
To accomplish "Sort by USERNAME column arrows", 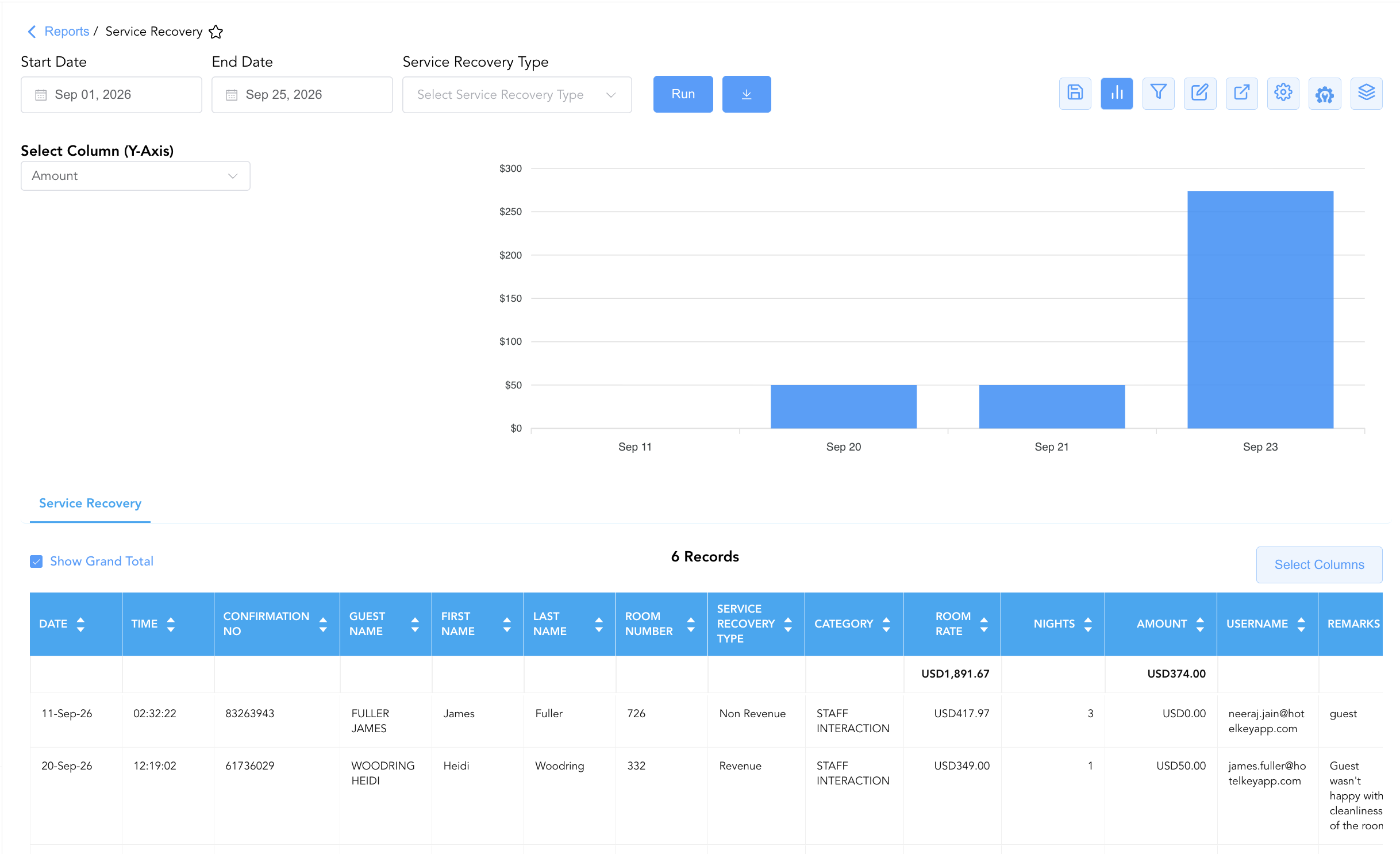I will point(1301,624).
